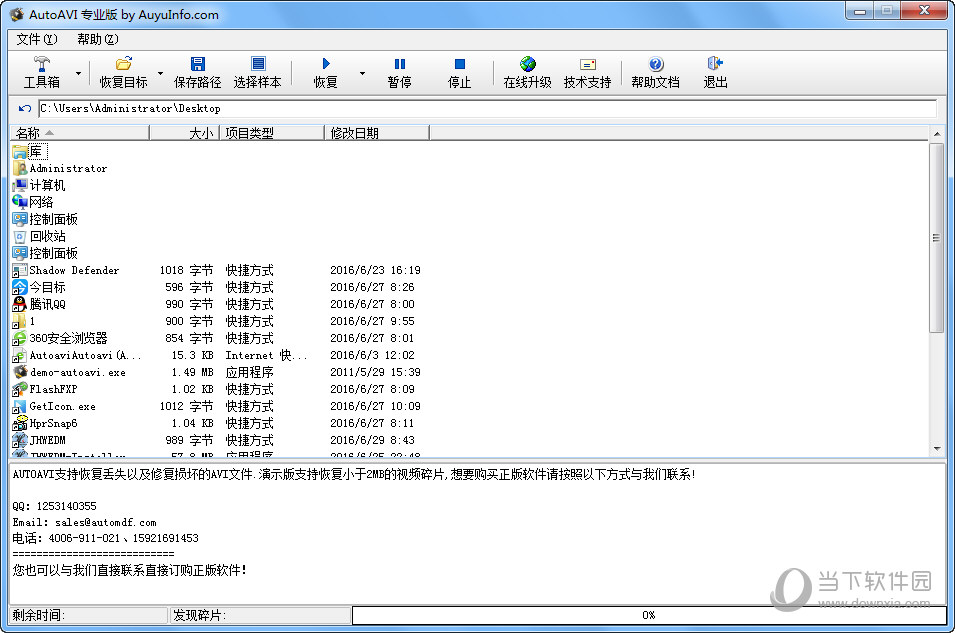This screenshot has height=633, width=955.
Task: Open the 帮助 menu
Action: click(97, 39)
